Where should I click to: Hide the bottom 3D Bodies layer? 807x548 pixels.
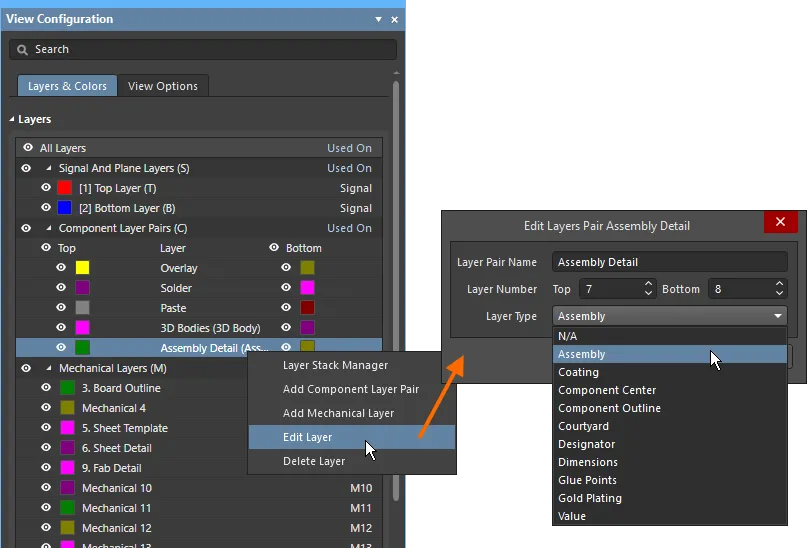(x=286, y=327)
